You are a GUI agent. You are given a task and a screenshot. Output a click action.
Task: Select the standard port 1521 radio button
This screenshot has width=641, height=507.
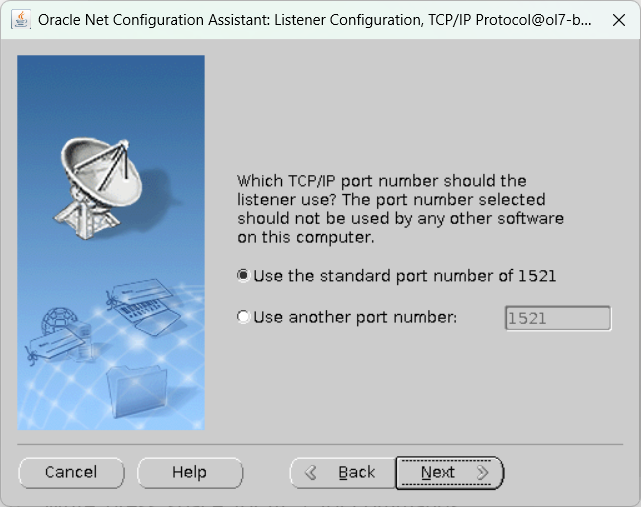tap(243, 276)
